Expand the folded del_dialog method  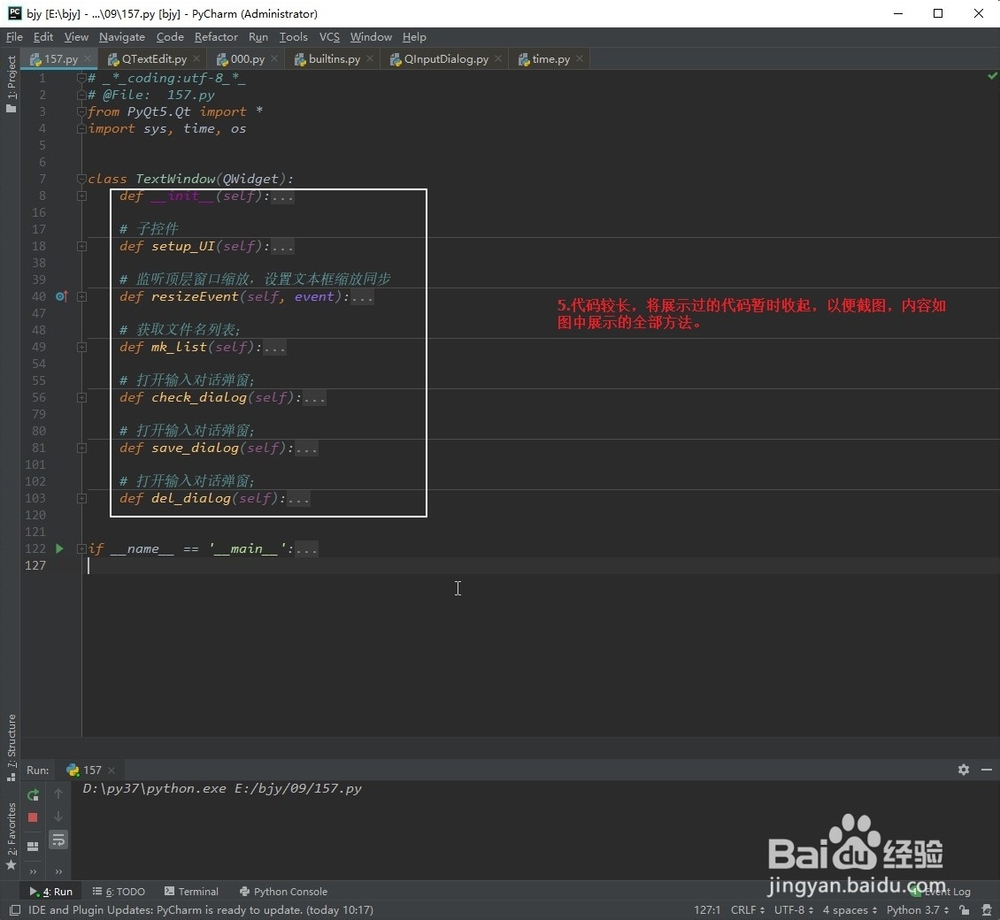[82, 498]
